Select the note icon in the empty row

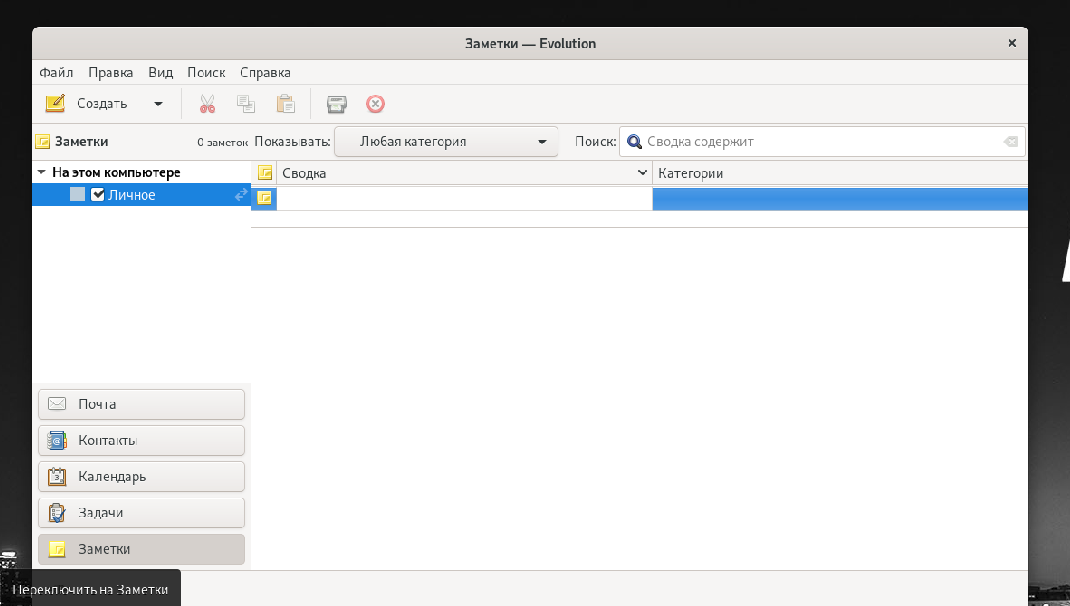(265, 198)
